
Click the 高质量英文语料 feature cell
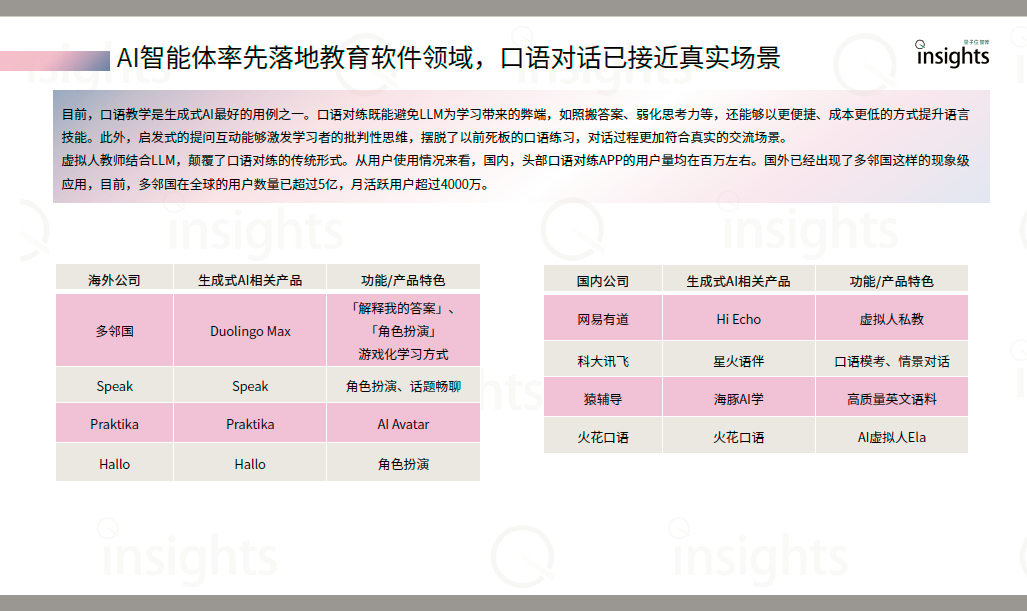[891, 399]
